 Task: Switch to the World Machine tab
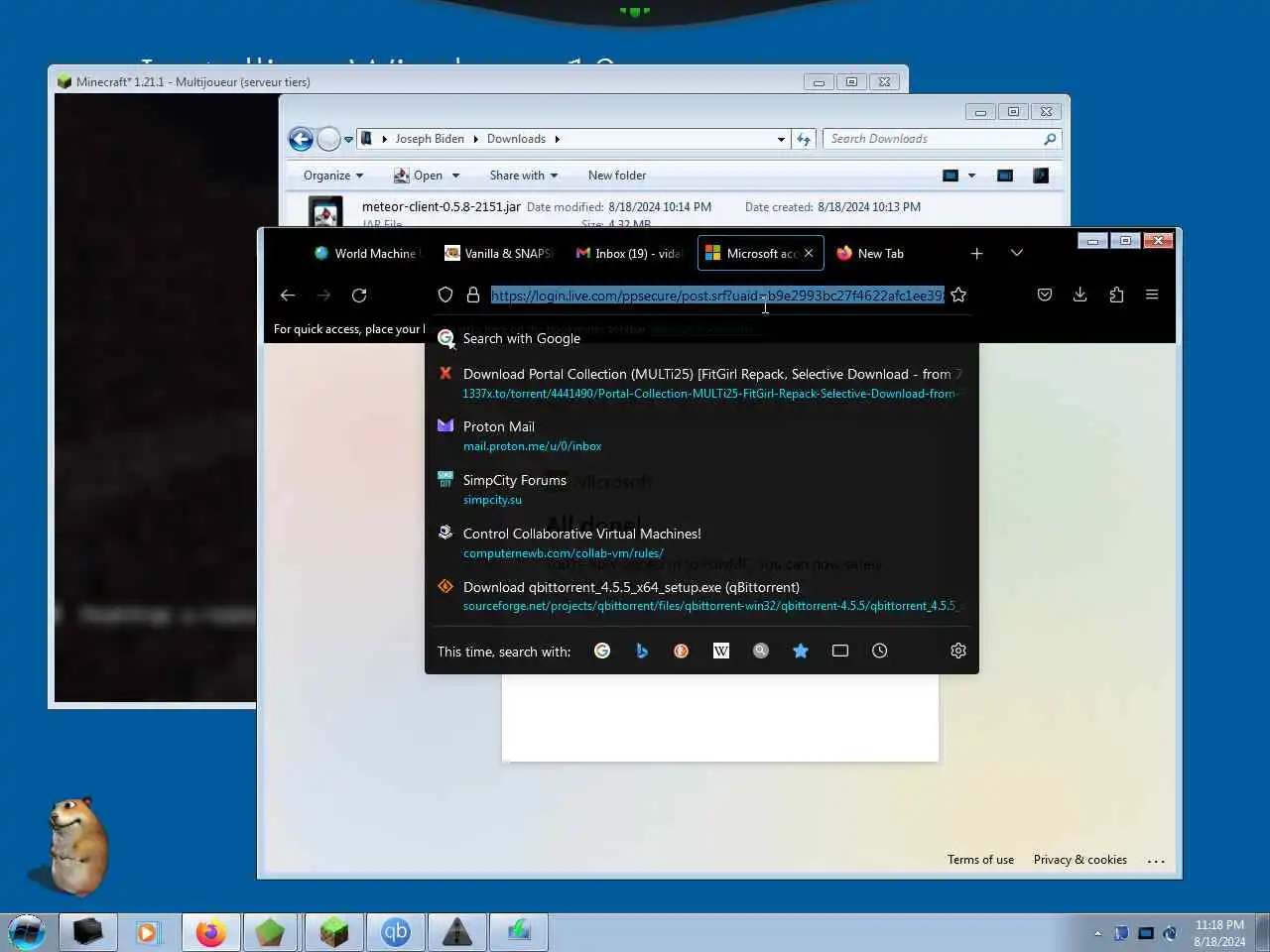click(365, 254)
